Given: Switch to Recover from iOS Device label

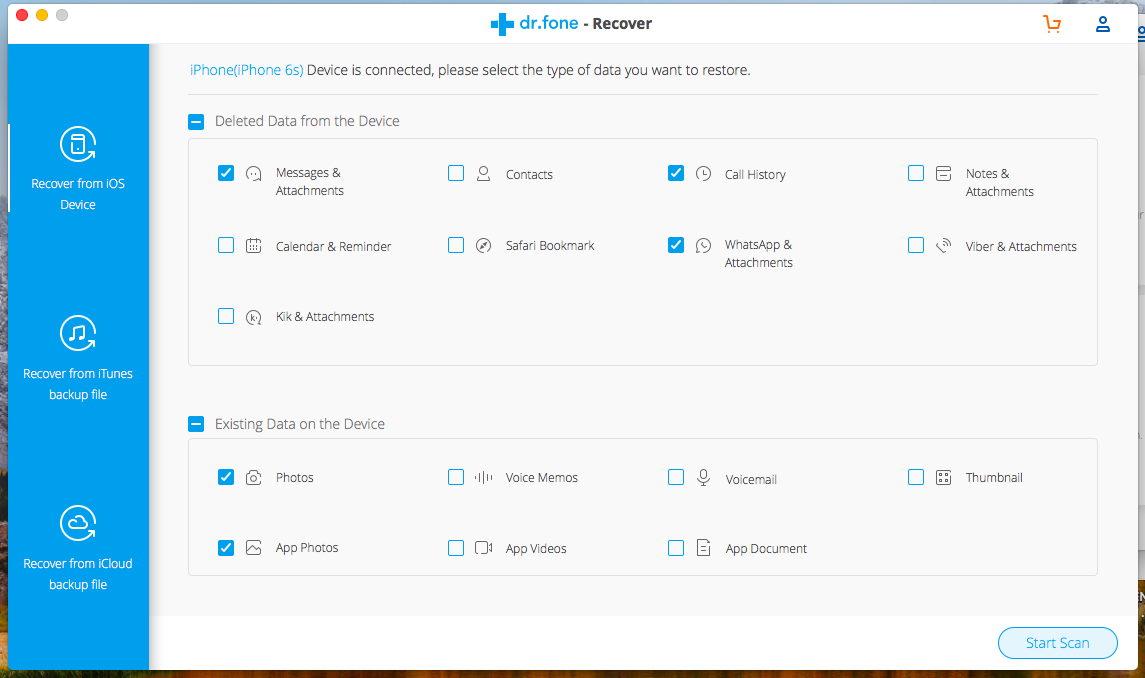Looking at the screenshot, I should point(78,194).
